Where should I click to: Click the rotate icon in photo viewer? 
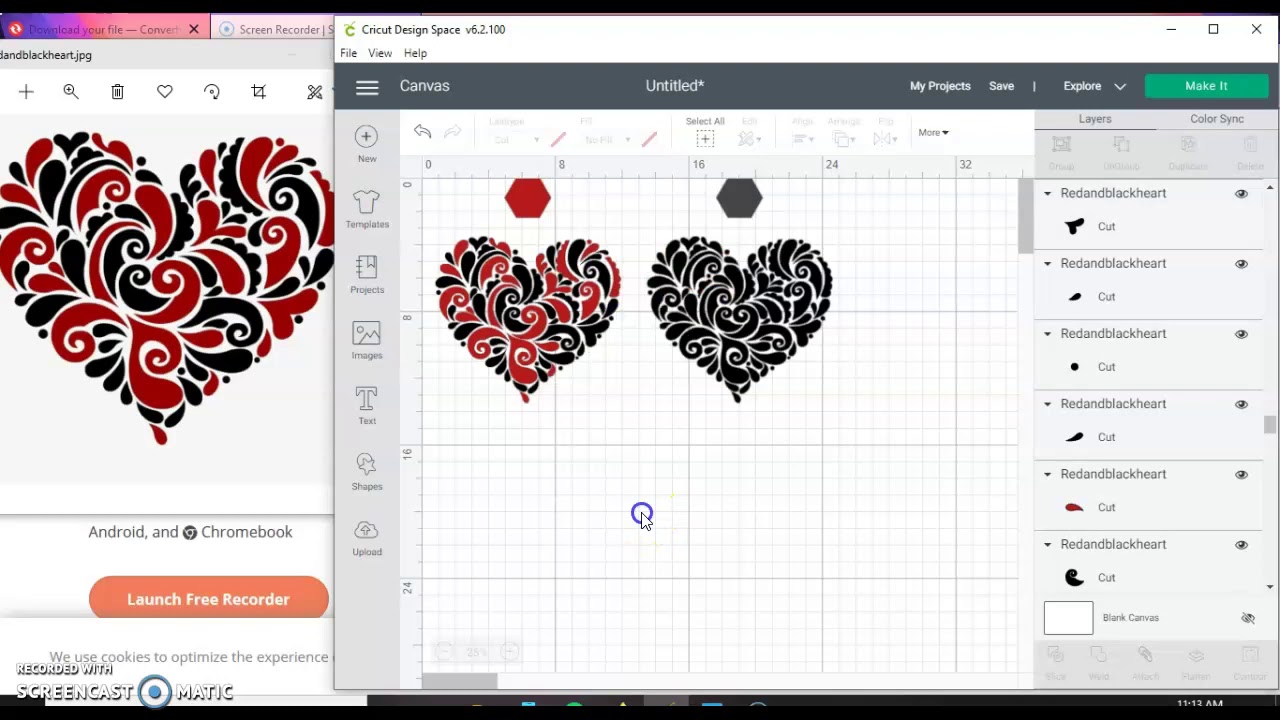(x=212, y=92)
